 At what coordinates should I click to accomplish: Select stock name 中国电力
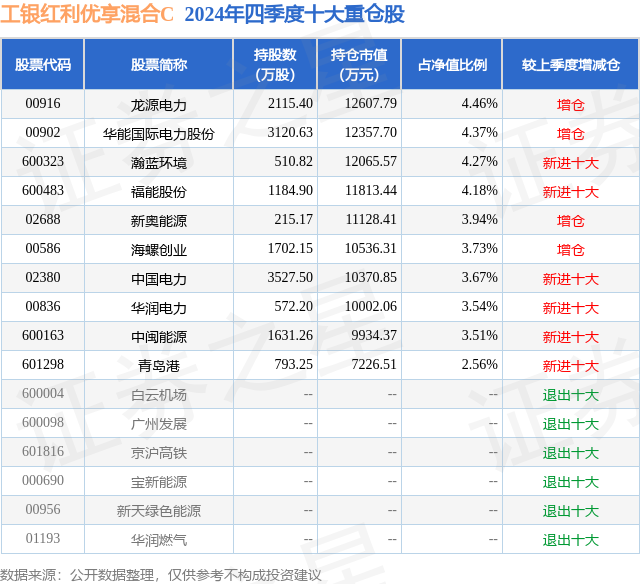tap(159, 279)
